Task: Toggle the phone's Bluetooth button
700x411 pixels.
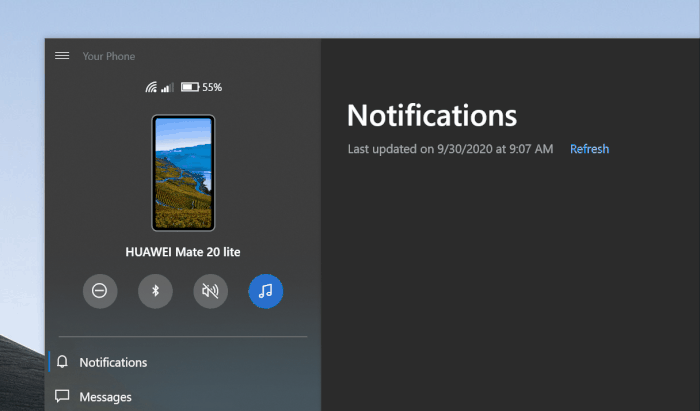Action: coord(155,291)
